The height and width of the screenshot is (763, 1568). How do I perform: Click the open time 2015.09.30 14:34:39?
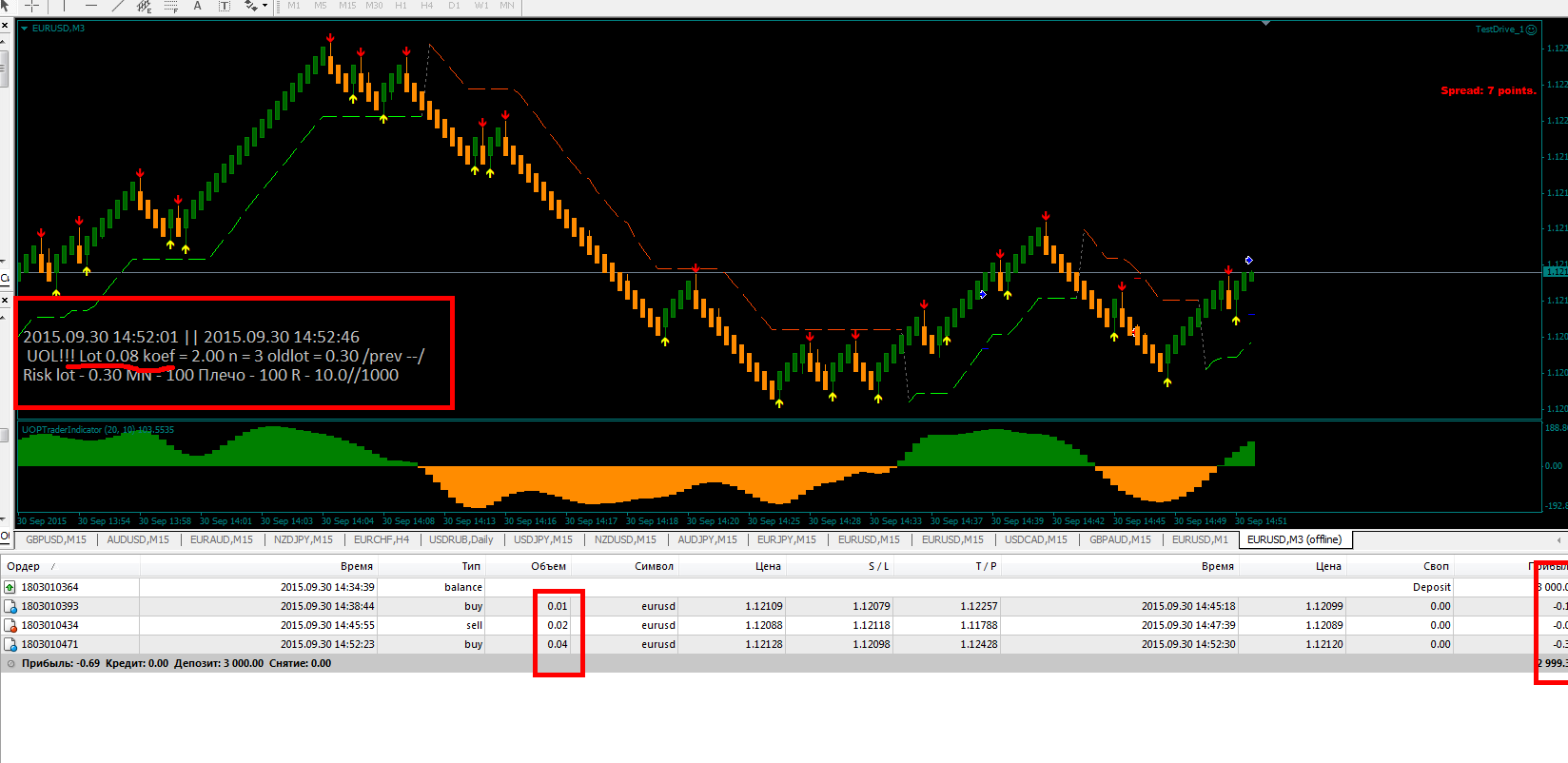327,587
